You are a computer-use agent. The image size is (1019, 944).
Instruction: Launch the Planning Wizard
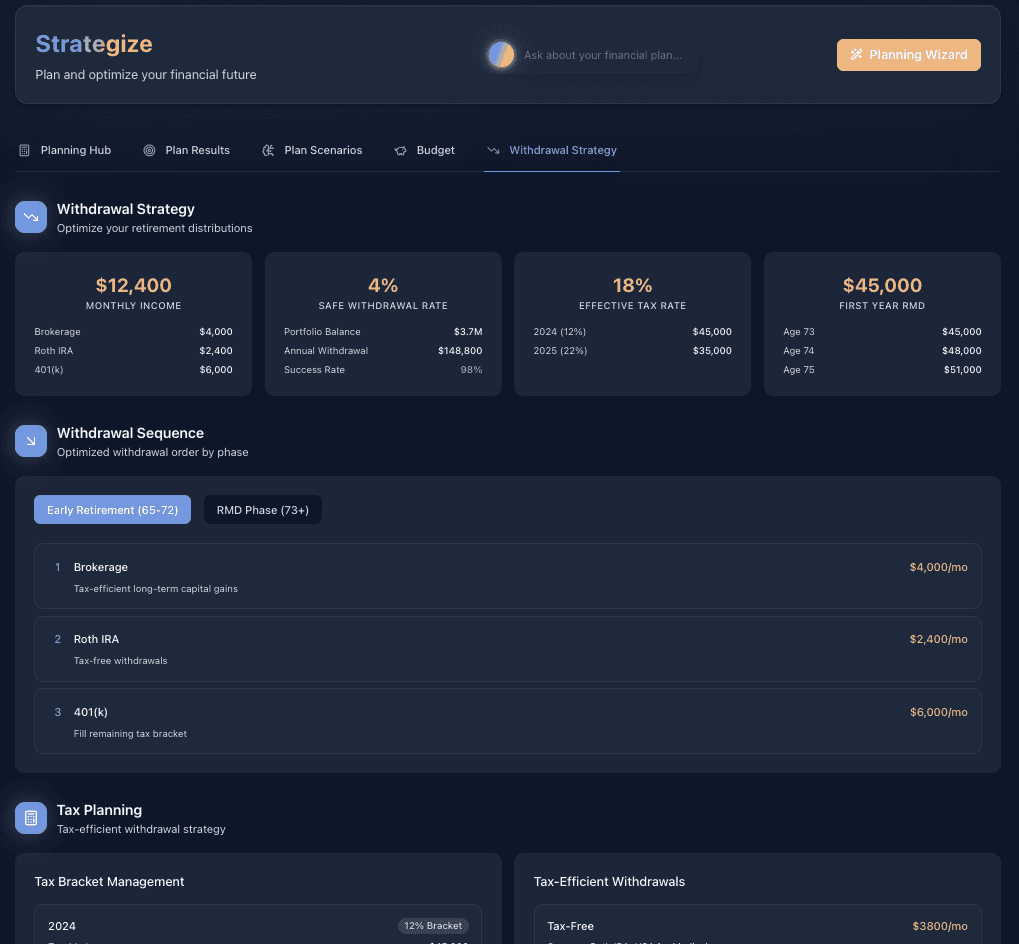[x=908, y=55]
